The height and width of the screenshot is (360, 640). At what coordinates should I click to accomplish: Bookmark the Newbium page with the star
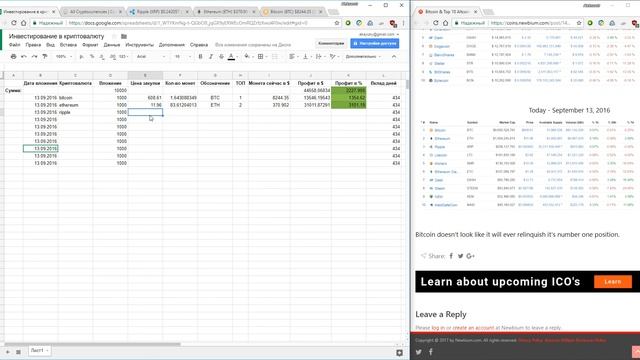point(579,23)
